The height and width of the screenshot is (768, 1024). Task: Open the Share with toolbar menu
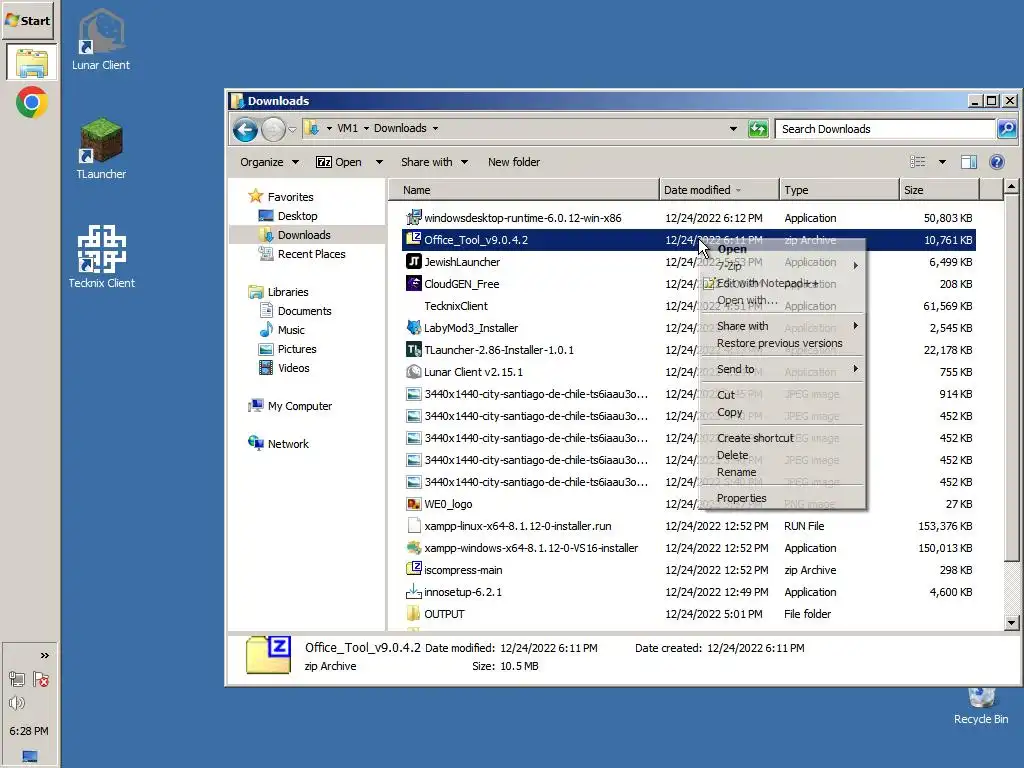434,162
